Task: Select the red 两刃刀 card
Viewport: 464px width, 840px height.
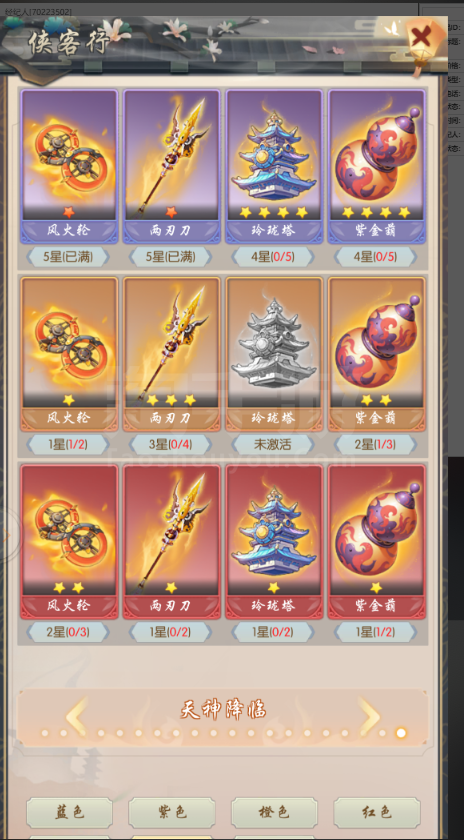Action: [x=171, y=542]
